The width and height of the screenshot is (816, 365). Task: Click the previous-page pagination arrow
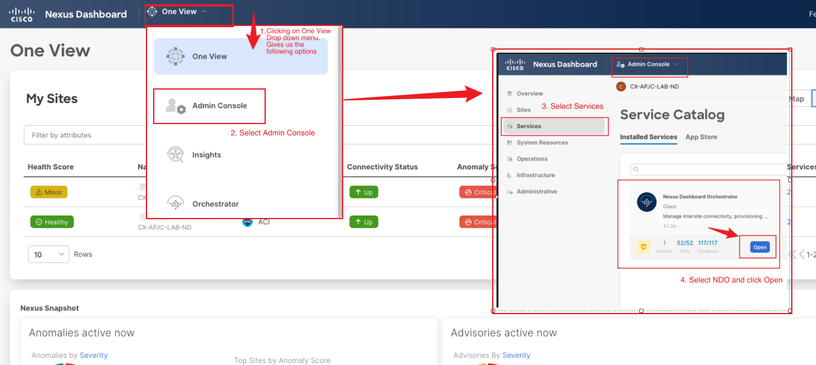coord(801,255)
